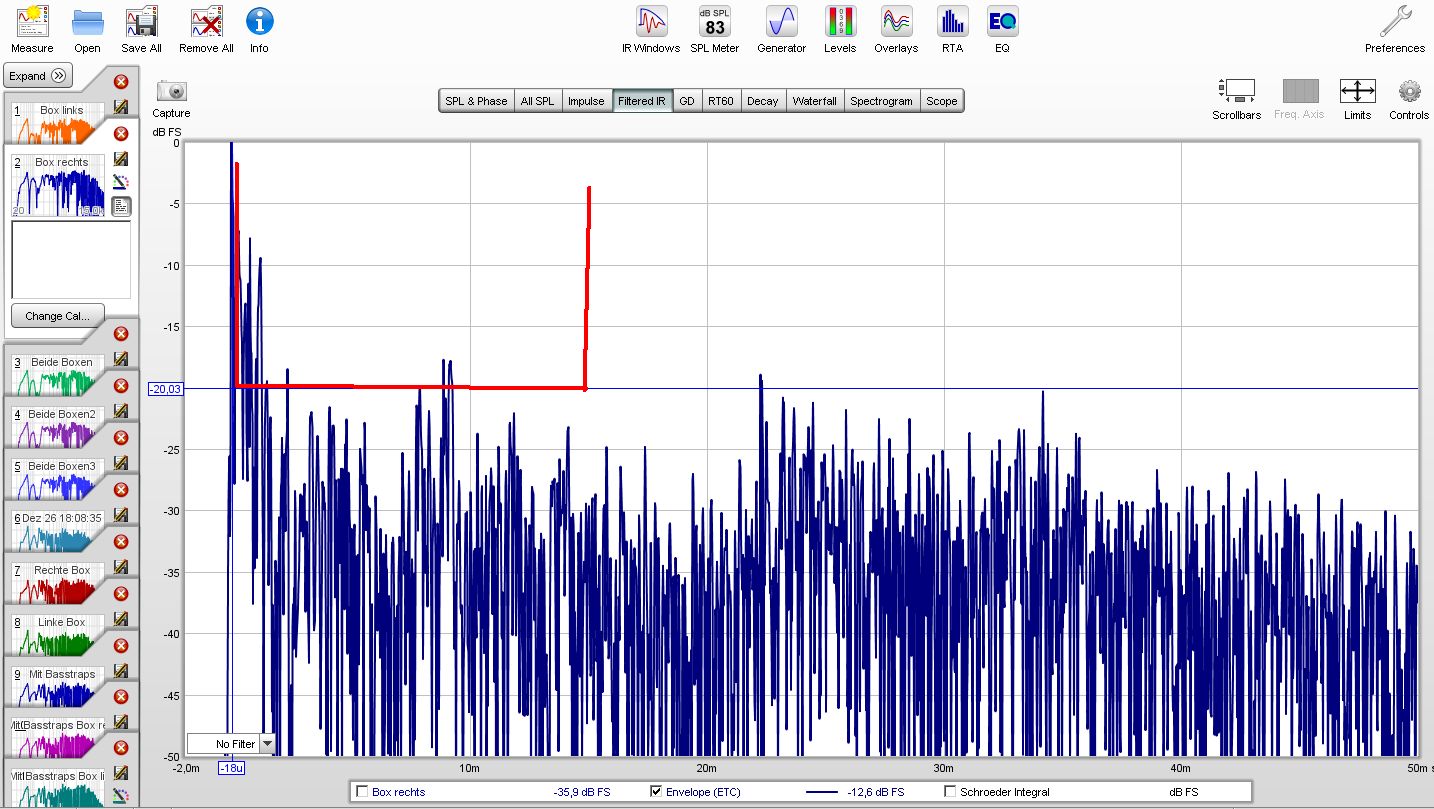Open the signal Generator tool
Screen dimensions: 1434x809
[x=781, y=21]
